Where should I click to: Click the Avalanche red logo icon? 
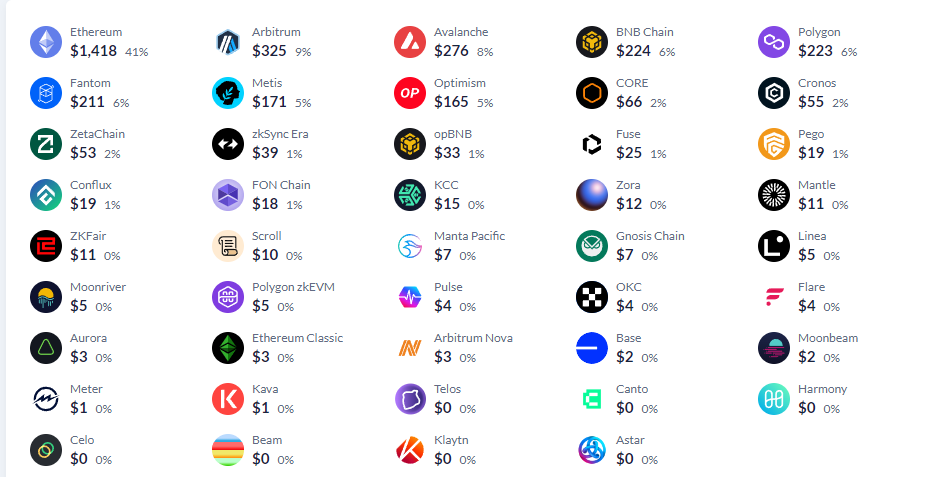[x=410, y=42]
